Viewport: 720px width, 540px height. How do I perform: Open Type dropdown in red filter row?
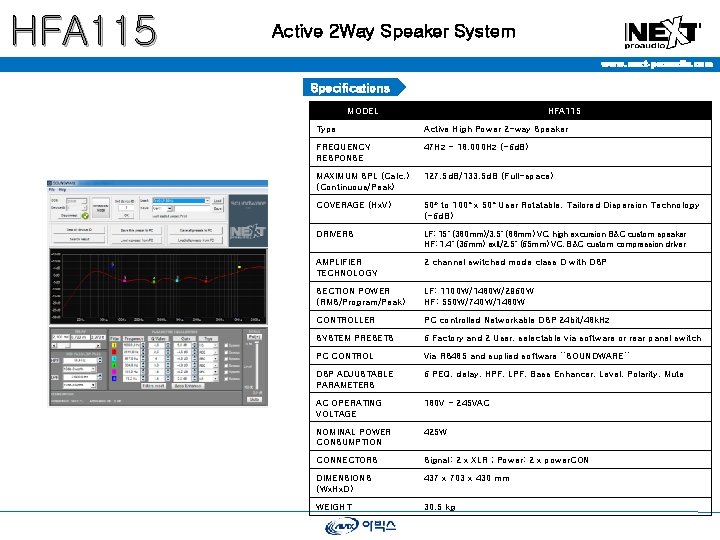pos(208,352)
